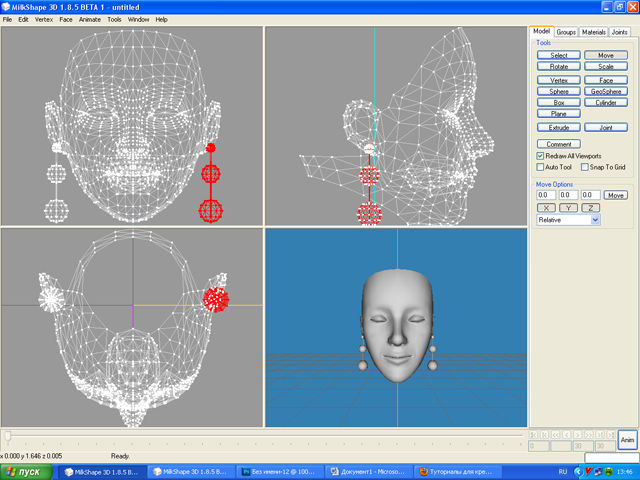Pick the GeoSphere tool
This screenshot has width=640, height=480.
pos(605,91)
